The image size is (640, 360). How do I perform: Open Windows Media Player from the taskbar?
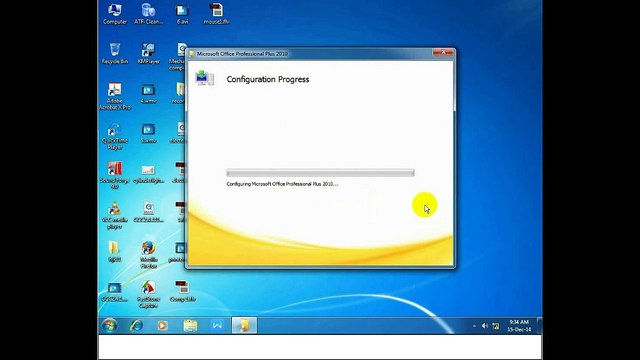click(162, 326)
